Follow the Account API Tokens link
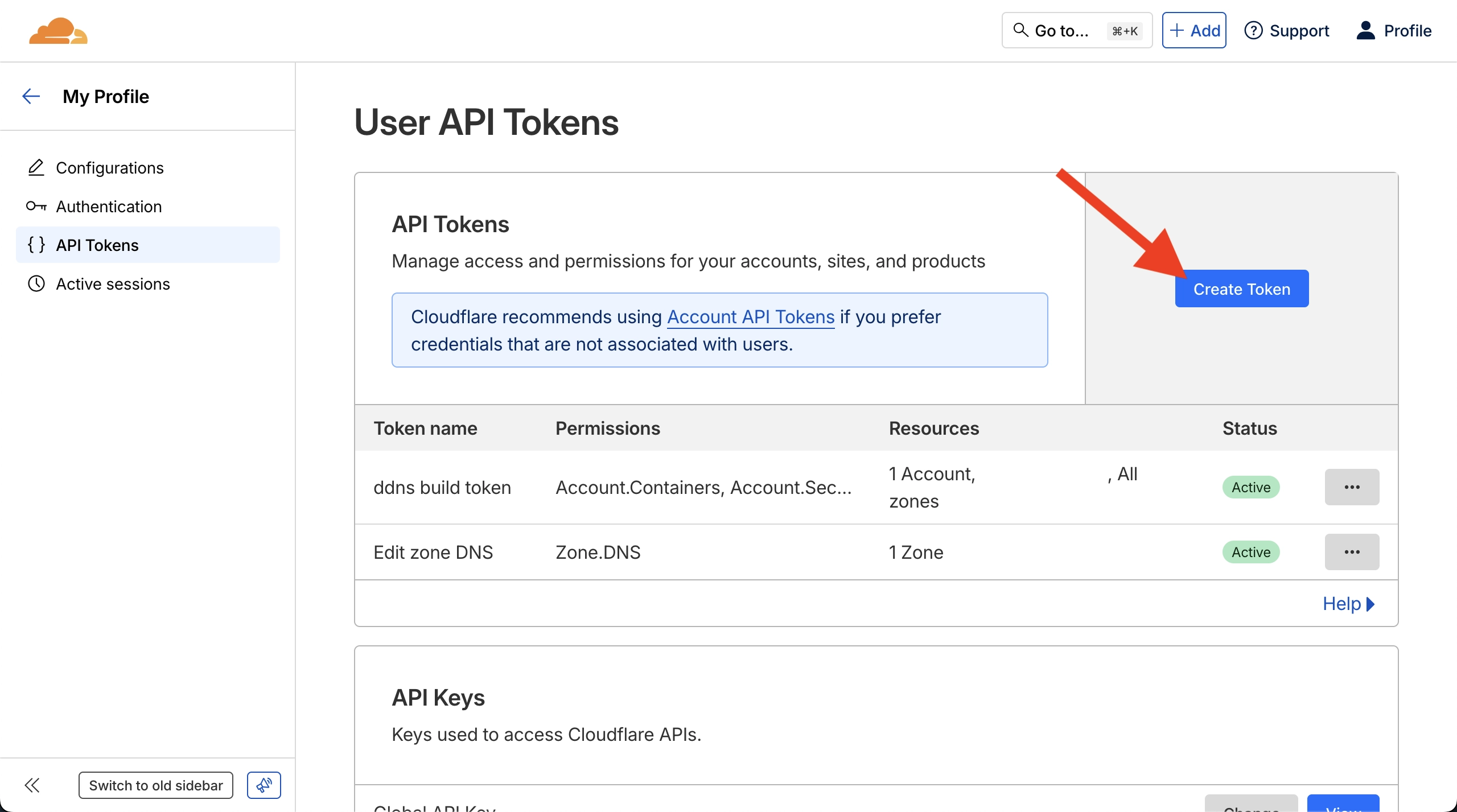1457x812 pixels. (x=750, y=317)
